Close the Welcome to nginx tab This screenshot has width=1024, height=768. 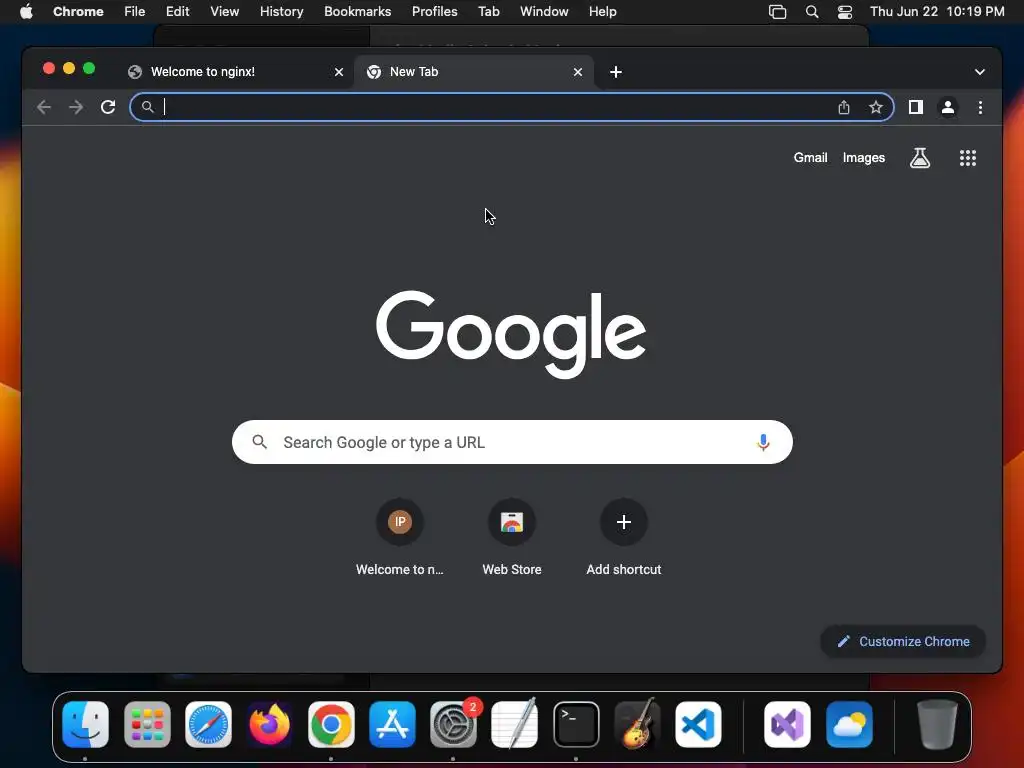pos(339,72)
